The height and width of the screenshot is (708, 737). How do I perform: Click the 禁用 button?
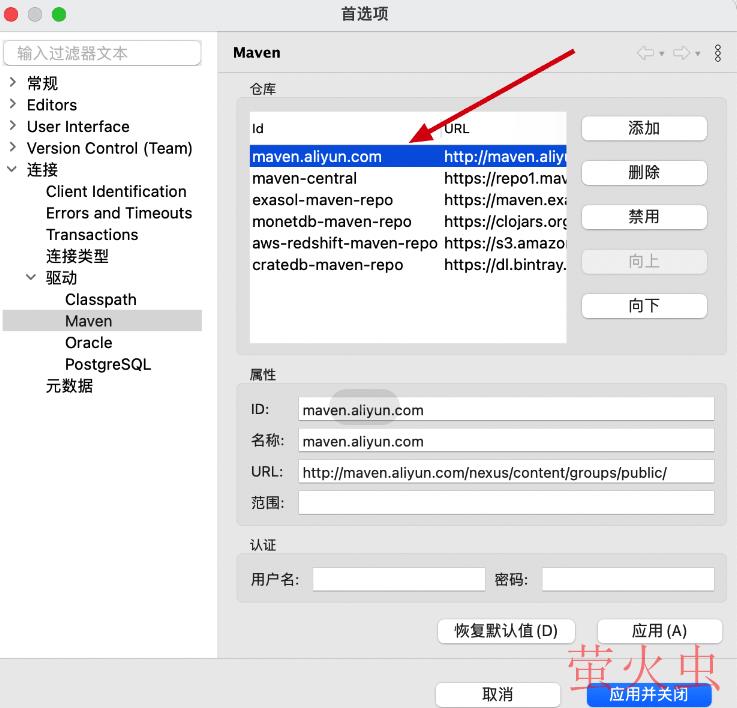(x=644, y=216)
